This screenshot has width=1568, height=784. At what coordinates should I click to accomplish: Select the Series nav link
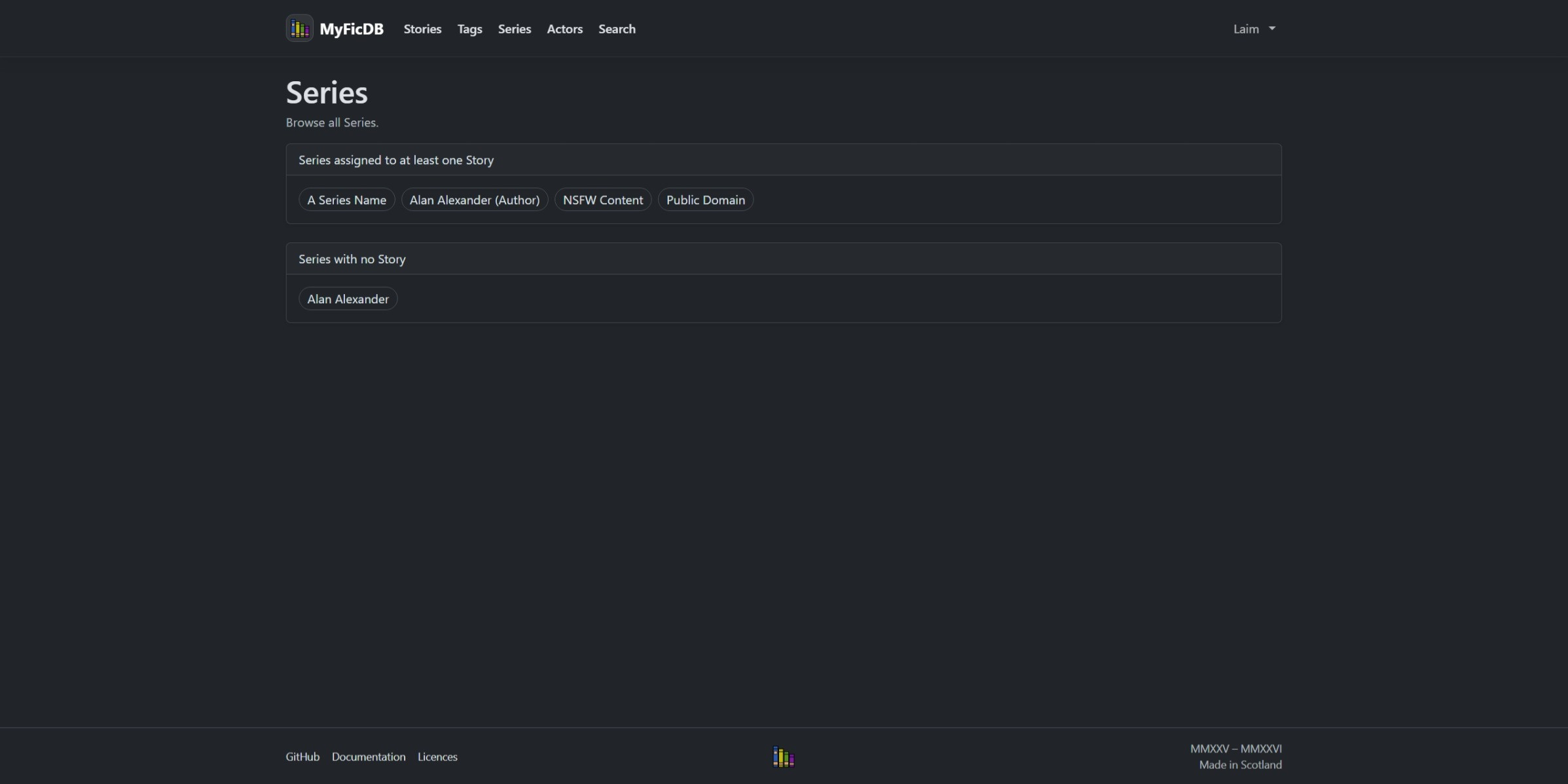pyautogui.click(x=514, y=29)
